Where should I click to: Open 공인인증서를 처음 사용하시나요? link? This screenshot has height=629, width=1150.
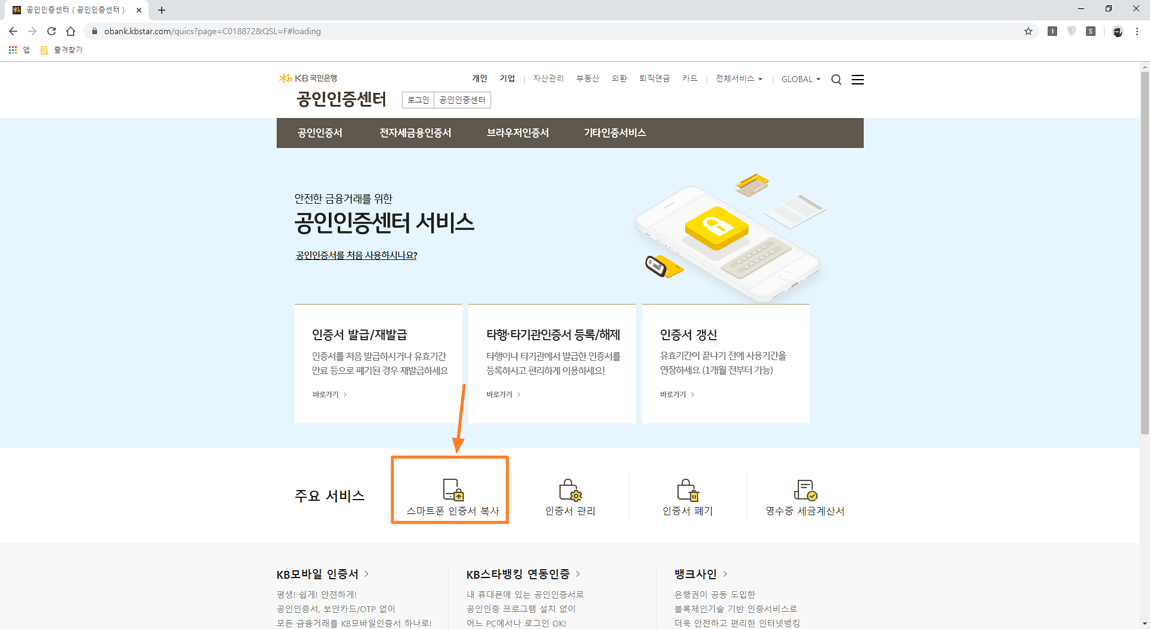pyautogui.click(x=356, y=256)
